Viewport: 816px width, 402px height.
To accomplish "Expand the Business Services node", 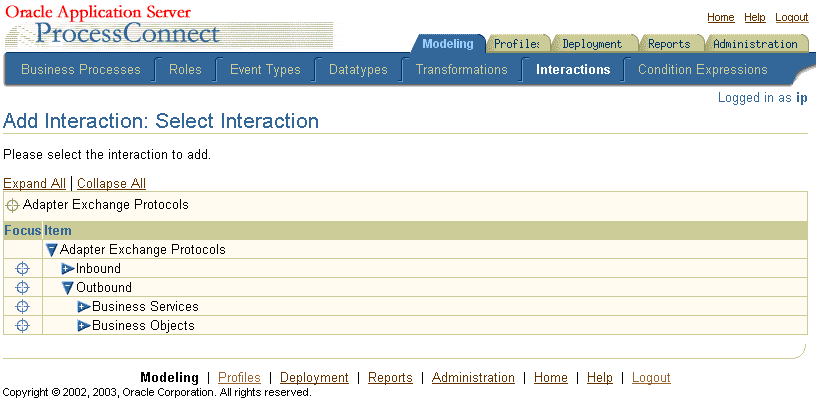I will point(84,307).
